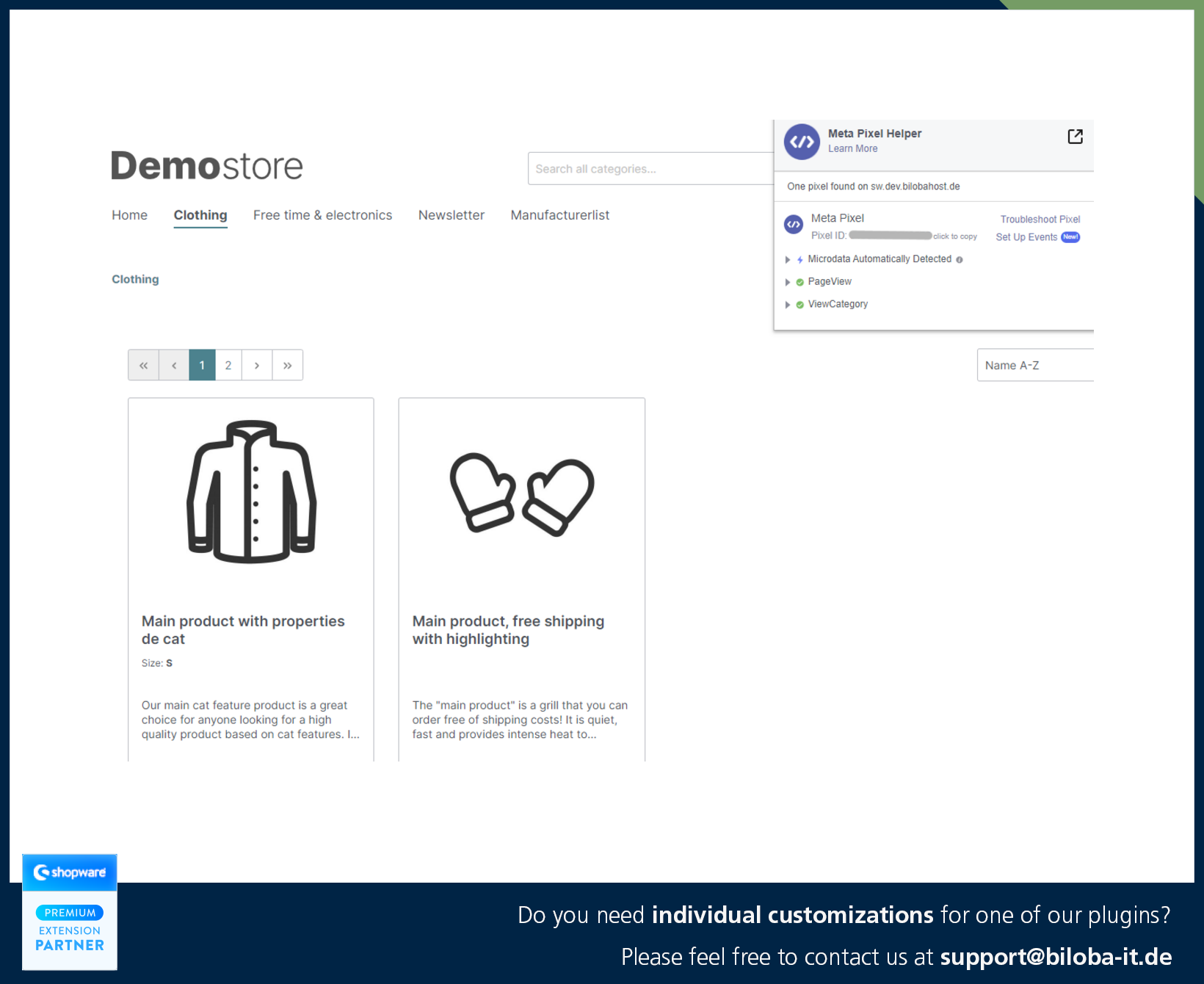Click the 'Our main cat feature product' description

pyautogui.click(x=250, y=720)
